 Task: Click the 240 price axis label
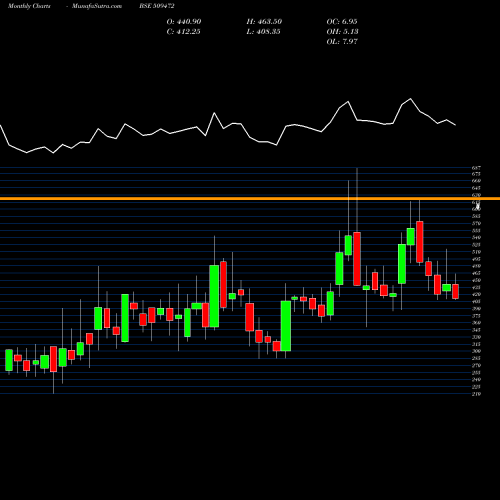click(x=476, y=379)
